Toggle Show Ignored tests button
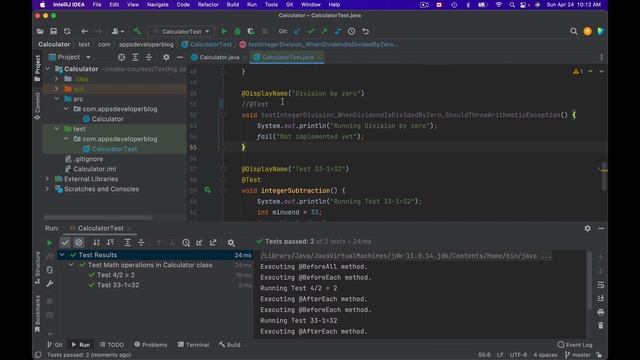The width and height of the screenshot is (640, 360). (x=79, y=243)
